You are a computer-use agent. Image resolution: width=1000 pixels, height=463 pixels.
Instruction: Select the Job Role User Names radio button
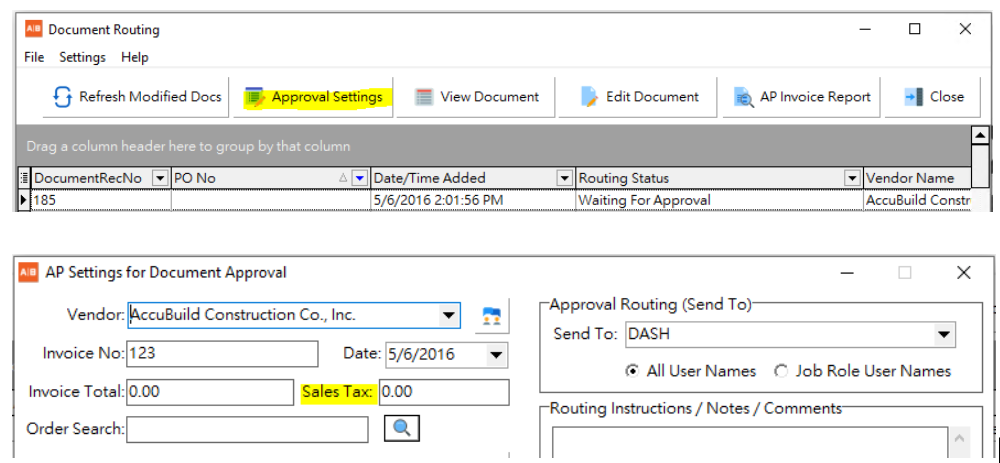781,371
